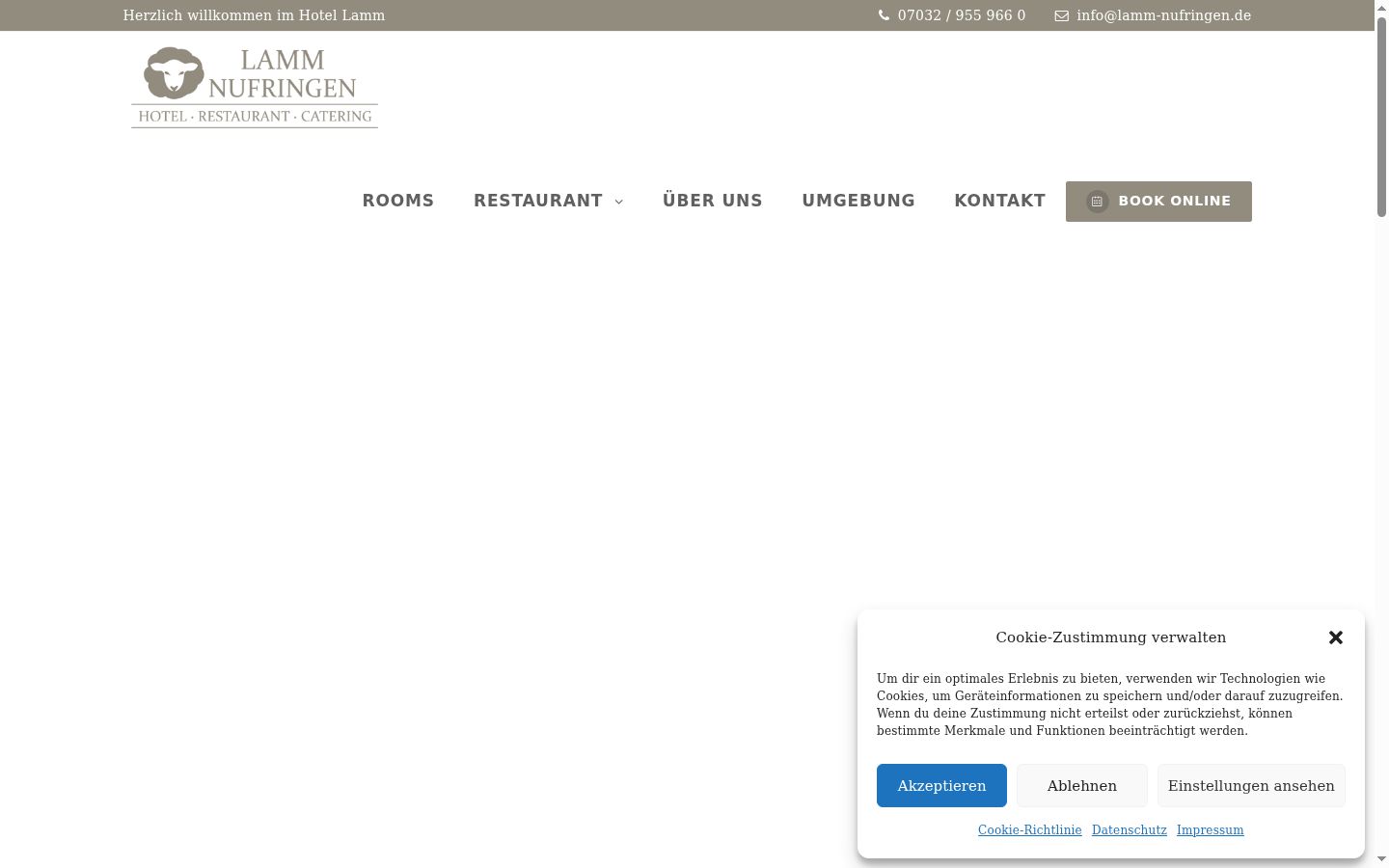Navigate to Kontakt page
The width and height of the screenshot is (1389, 868).
coord(1000,201)
